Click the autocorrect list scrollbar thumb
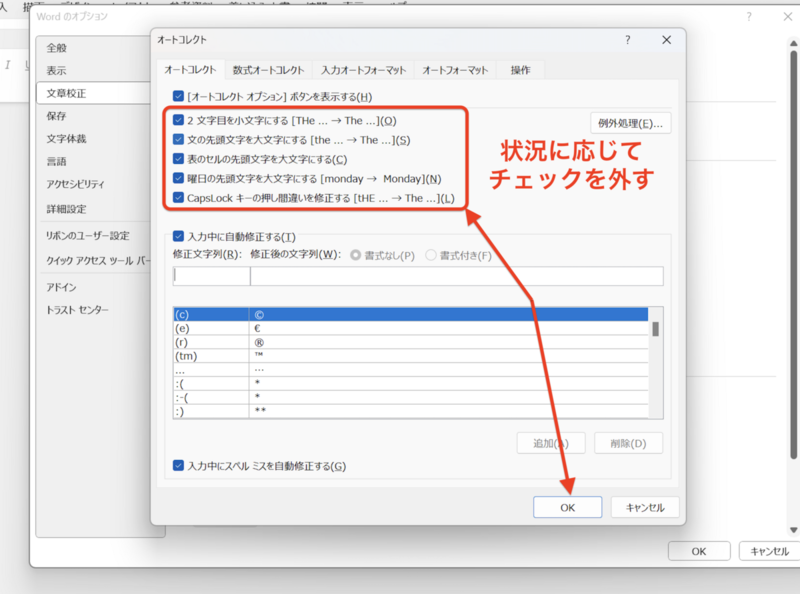The width and height of the screenshot is (800, 594). pyautogui.click(x=656, y=329)
